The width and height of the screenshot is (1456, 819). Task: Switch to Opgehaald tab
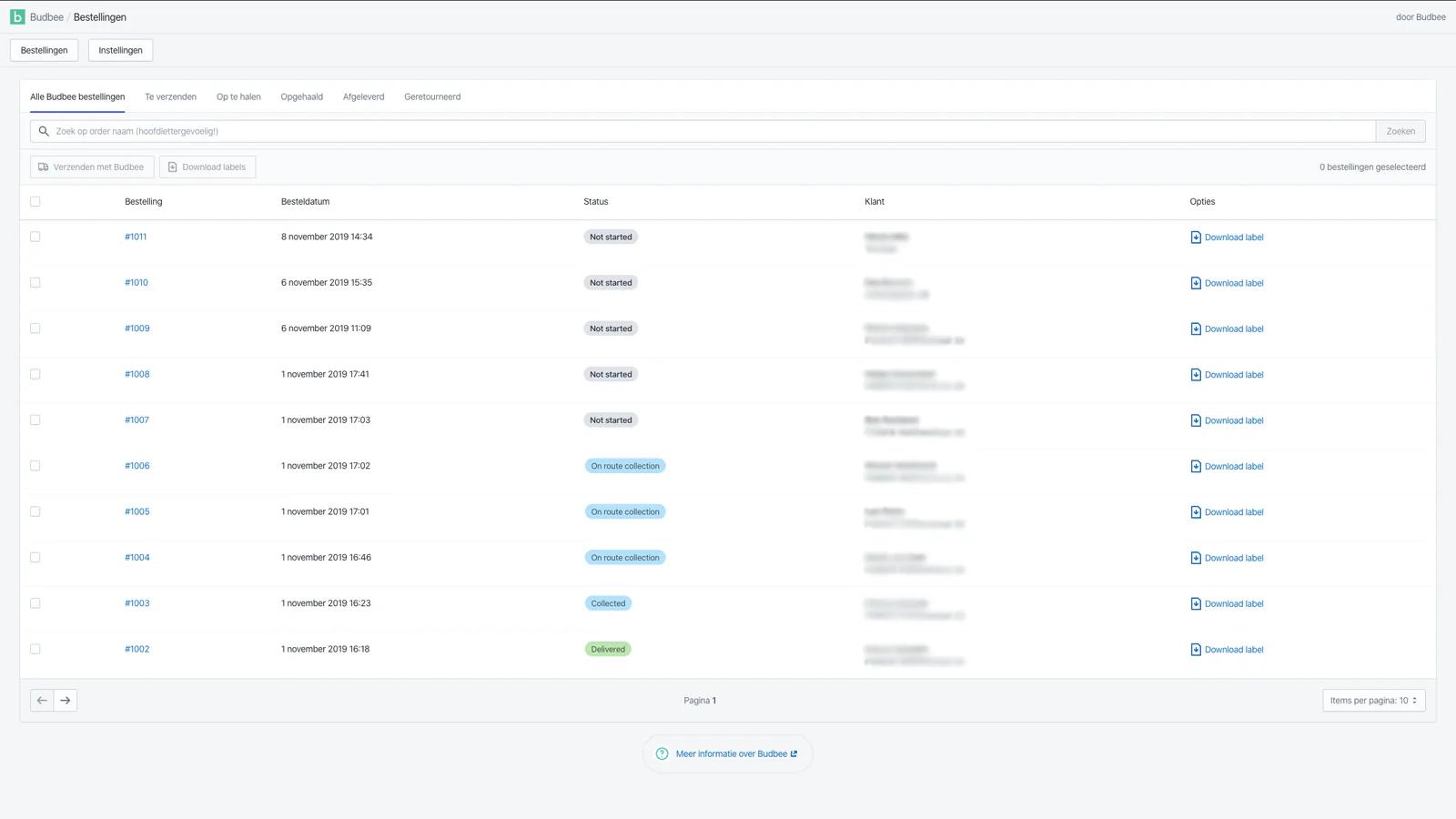301,96
